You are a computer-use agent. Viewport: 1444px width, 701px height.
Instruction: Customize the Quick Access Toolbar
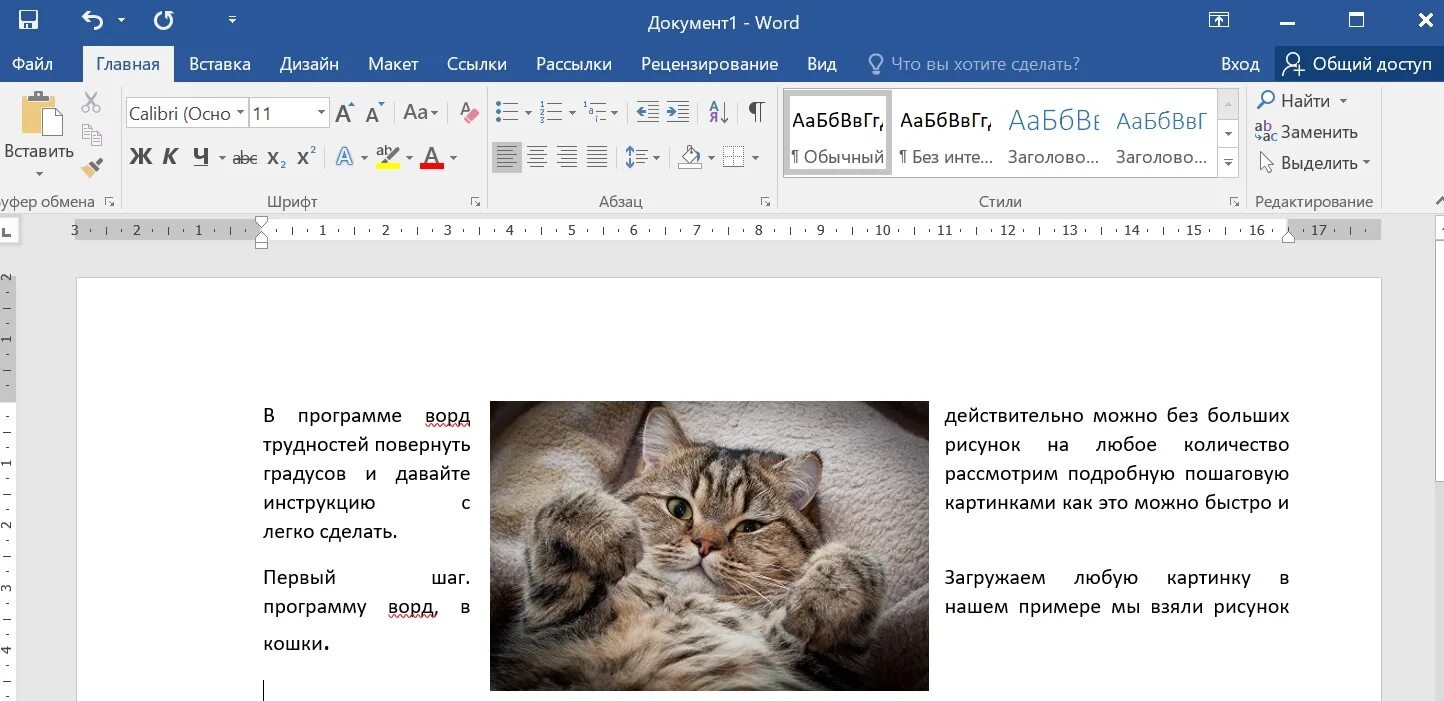(233, 19)
